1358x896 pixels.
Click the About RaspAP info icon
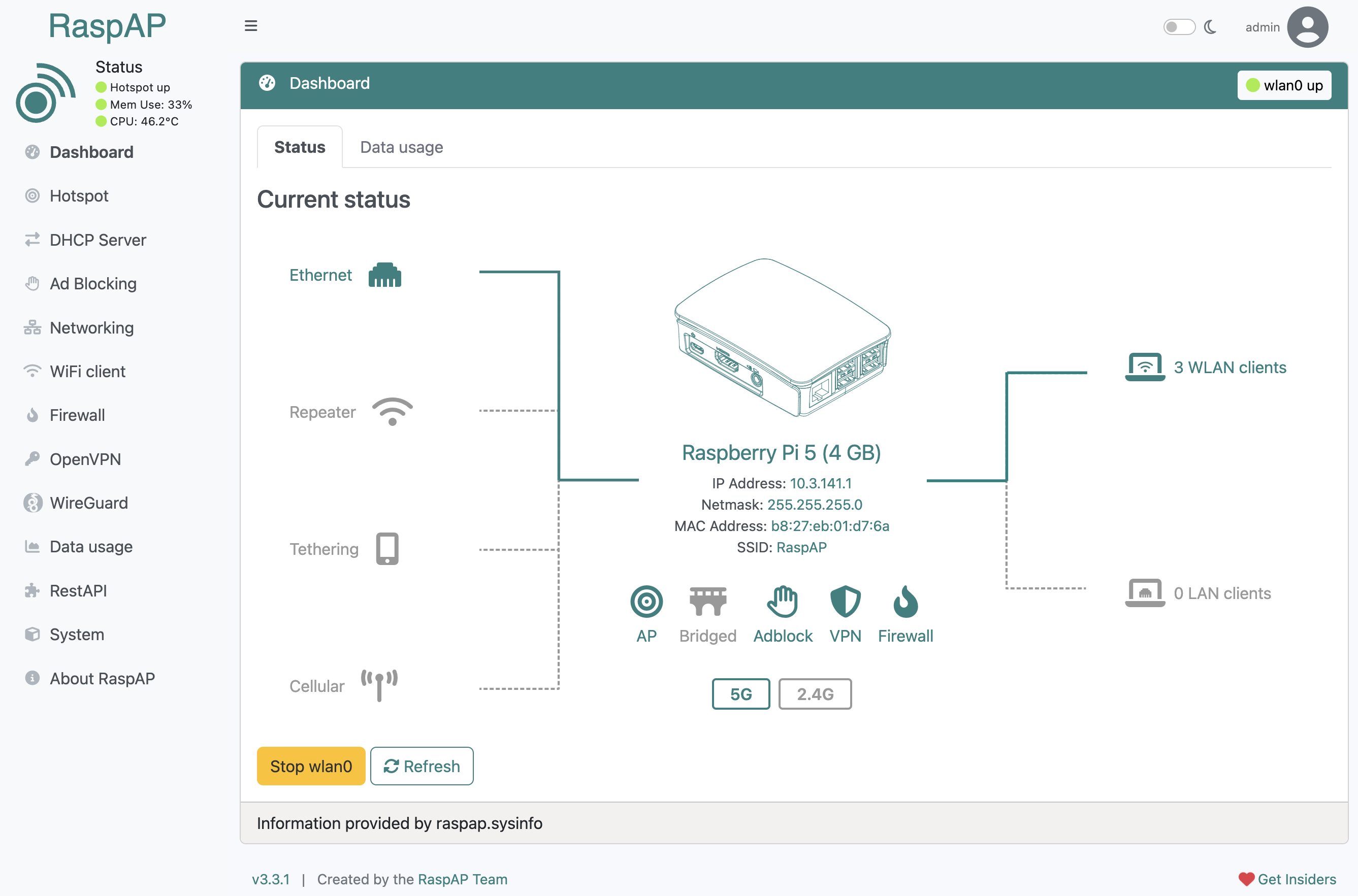point(33,678)
